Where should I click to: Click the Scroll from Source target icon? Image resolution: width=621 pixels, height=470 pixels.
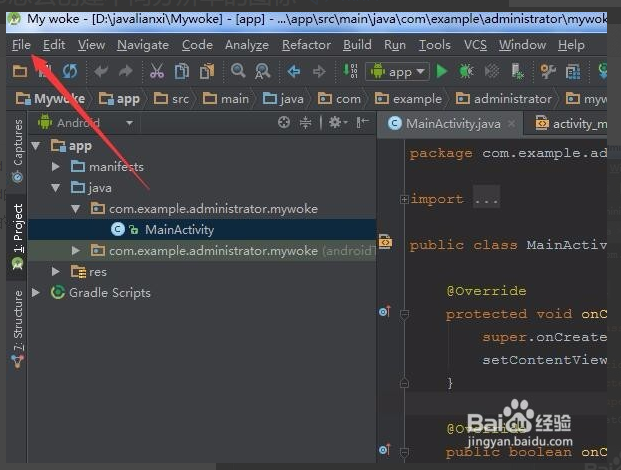point(284,123)
